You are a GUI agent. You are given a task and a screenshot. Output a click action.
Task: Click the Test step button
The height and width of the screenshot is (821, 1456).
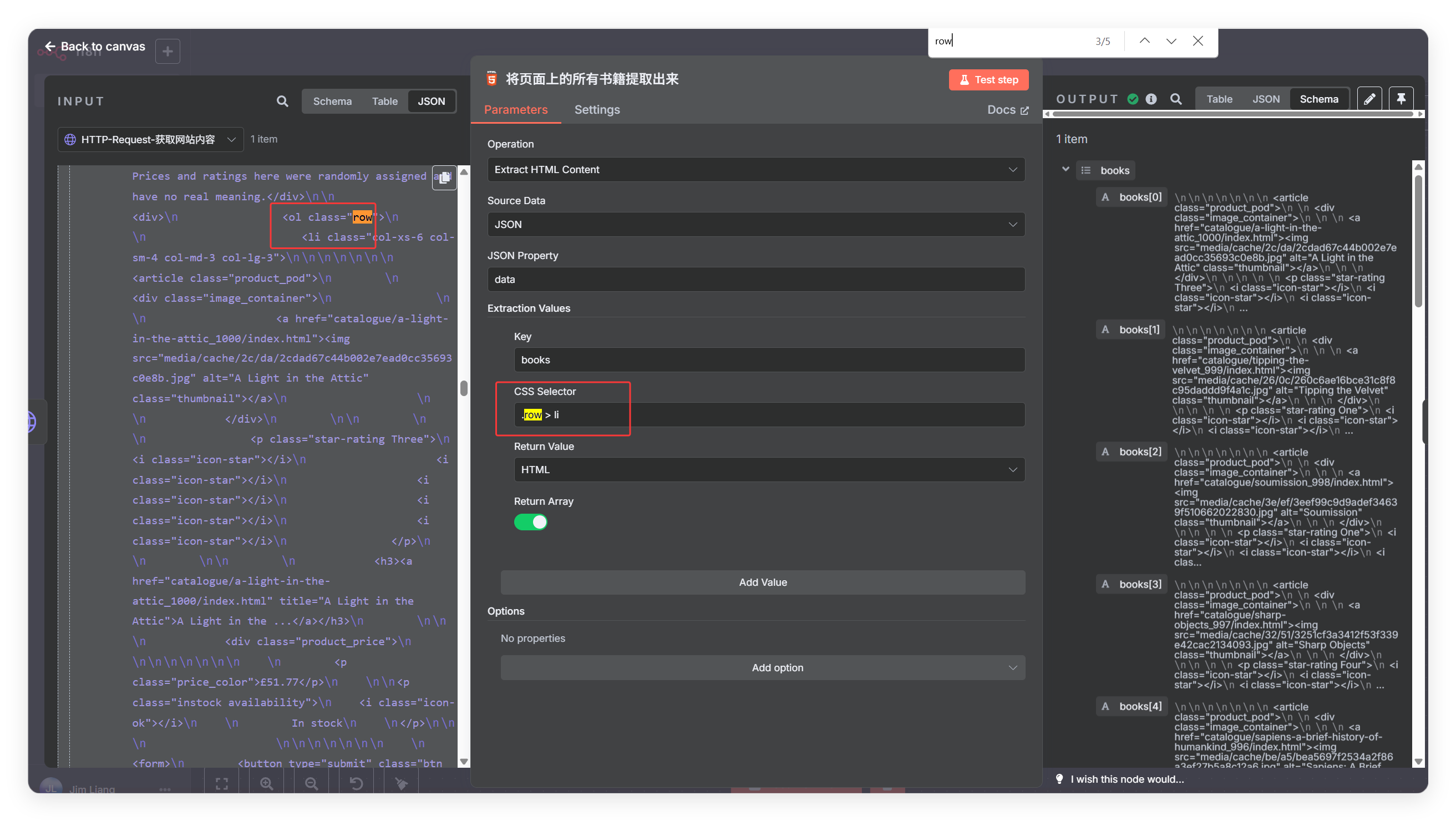(x=988, y=80)
